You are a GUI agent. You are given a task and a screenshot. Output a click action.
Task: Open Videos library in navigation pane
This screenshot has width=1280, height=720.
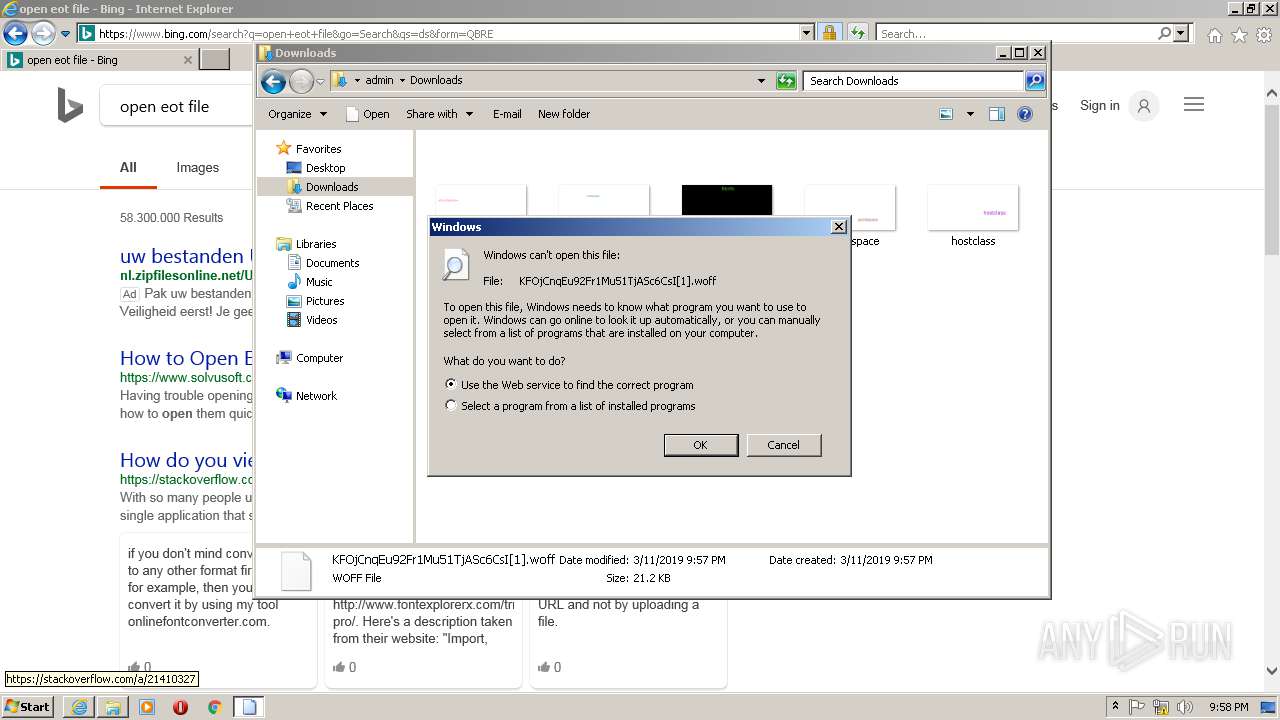click(x=321, y=320)
